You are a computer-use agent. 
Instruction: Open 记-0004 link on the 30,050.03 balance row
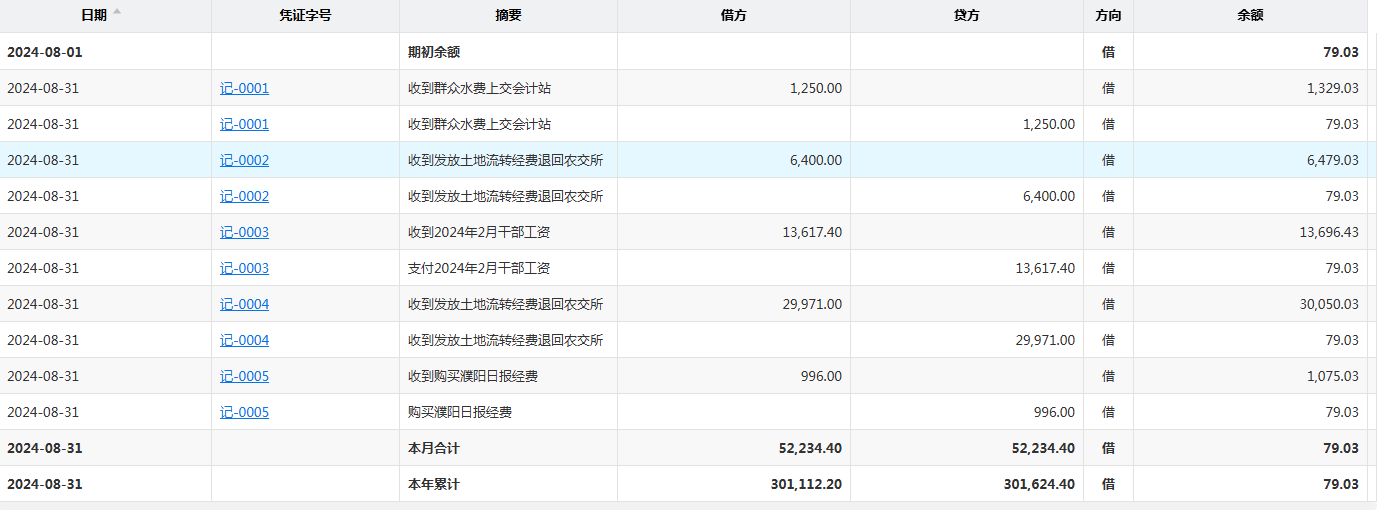click(x=244, y=304)
